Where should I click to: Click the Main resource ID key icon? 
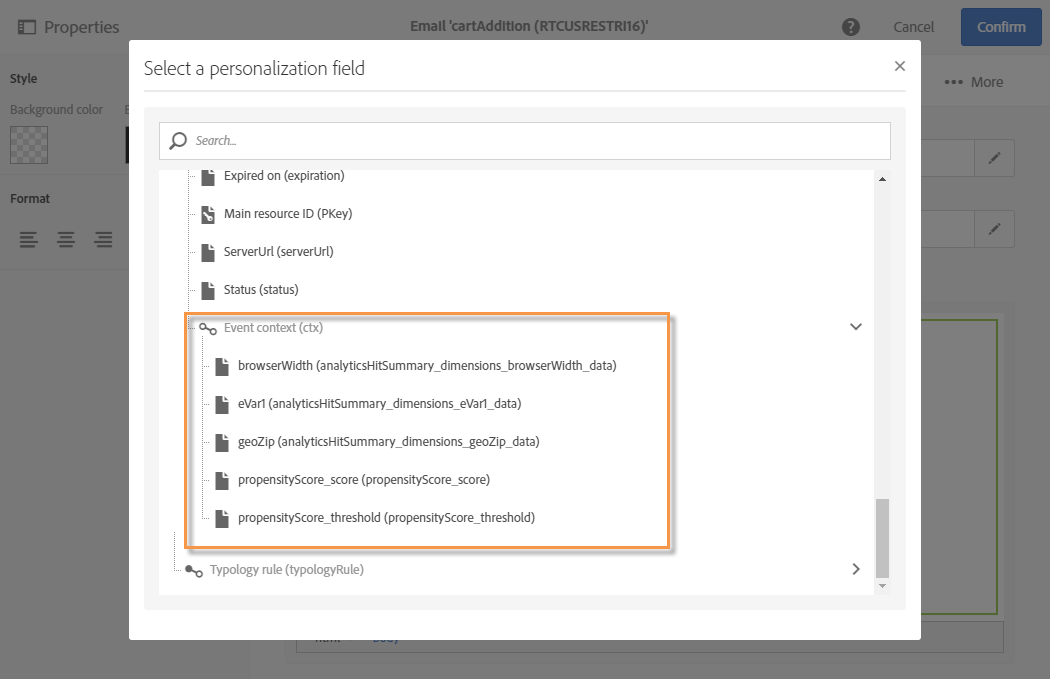[x=208, y=214]
